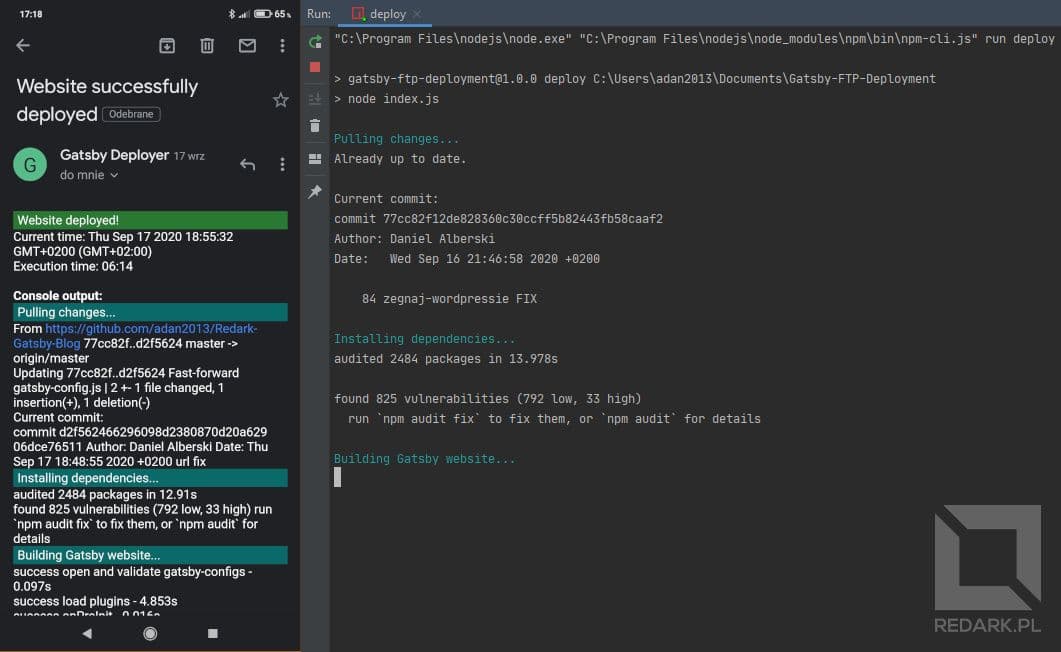
Task: Click the 'Gatsby Deployer' sender name
Action: click(114, 155)
